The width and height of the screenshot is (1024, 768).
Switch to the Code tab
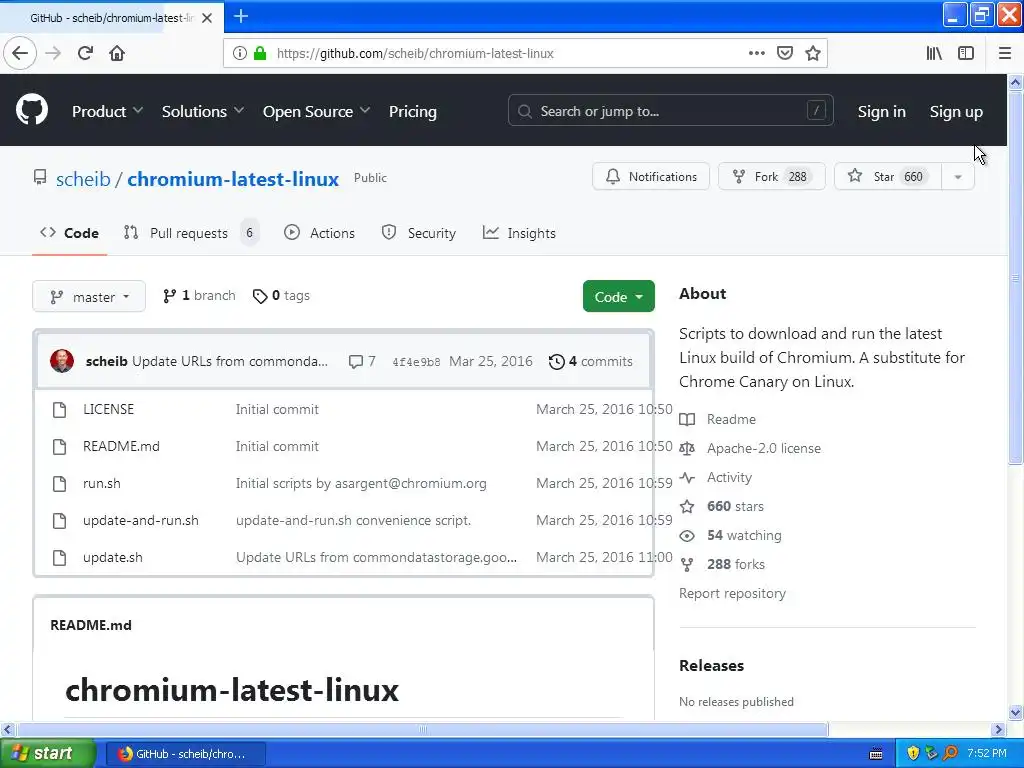click(69, 233)
